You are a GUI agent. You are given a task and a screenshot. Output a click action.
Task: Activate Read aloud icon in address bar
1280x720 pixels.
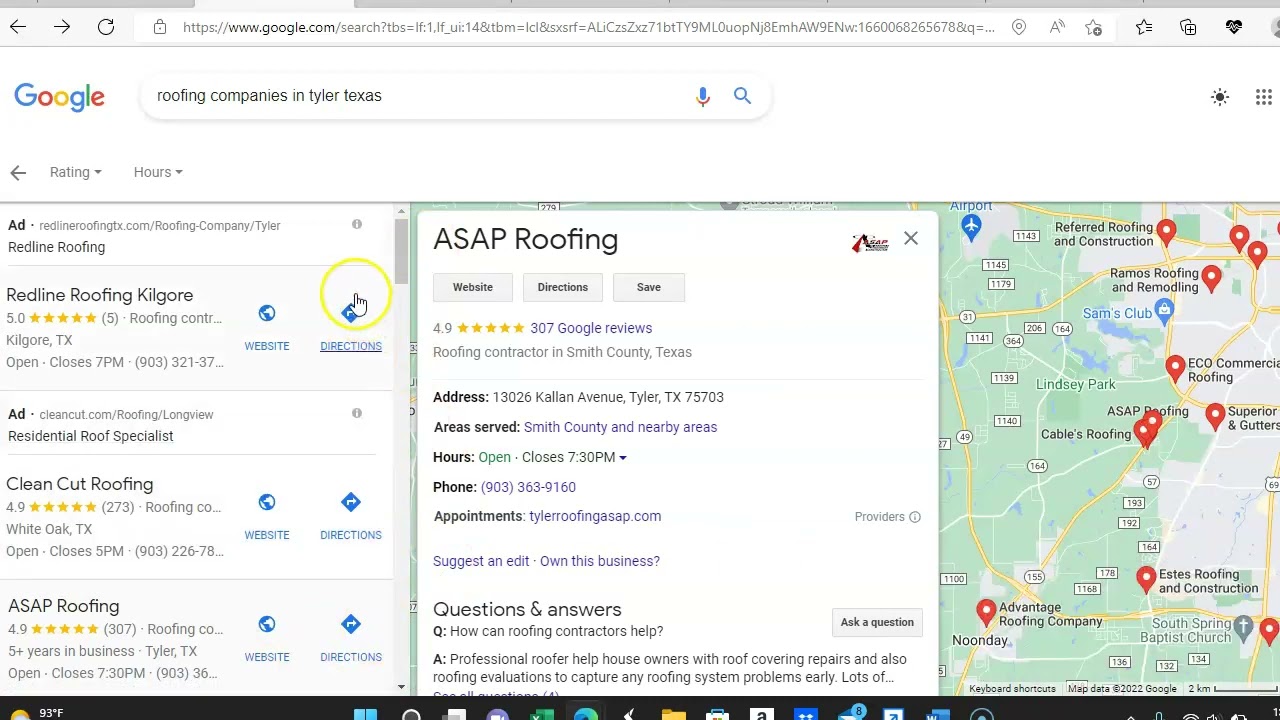[1057, 27]
